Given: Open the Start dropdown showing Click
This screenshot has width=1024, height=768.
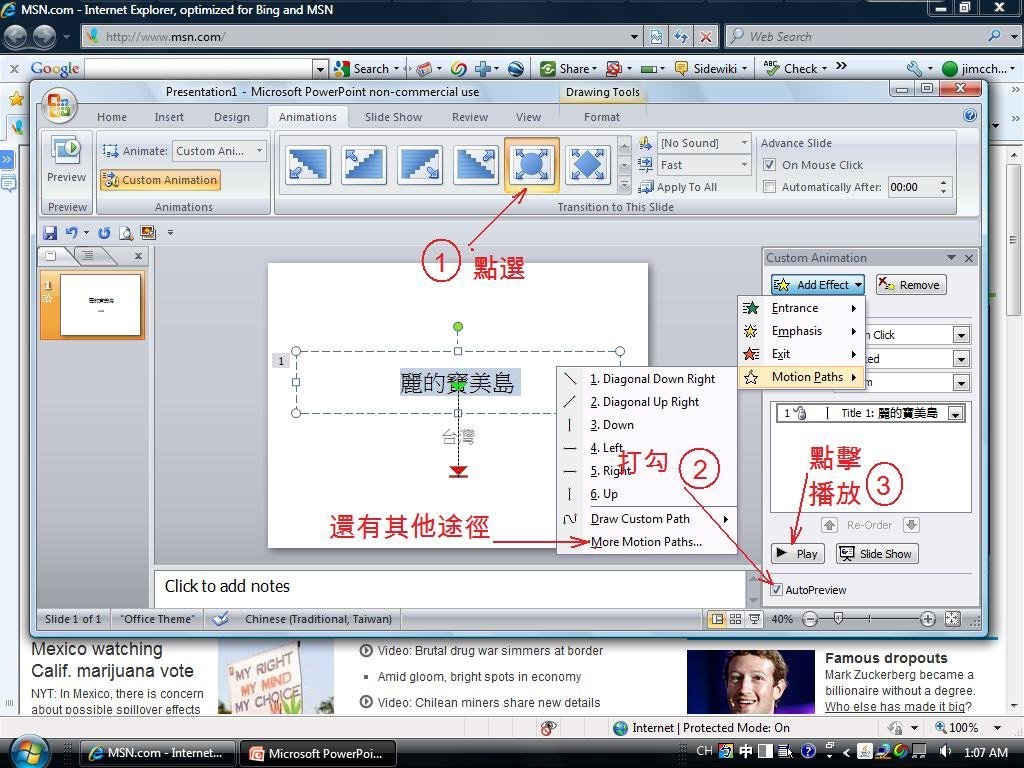Looking at the screenshot, I should click(961, 335).
